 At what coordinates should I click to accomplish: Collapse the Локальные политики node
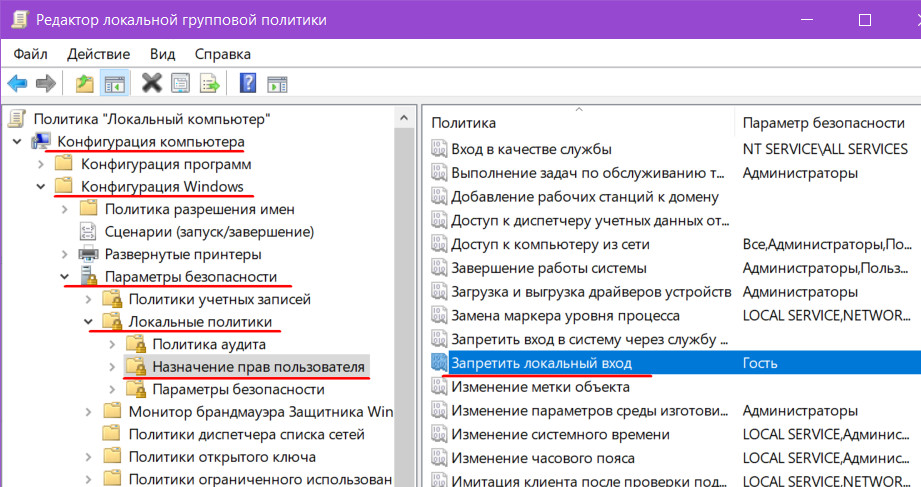[89, 322]
